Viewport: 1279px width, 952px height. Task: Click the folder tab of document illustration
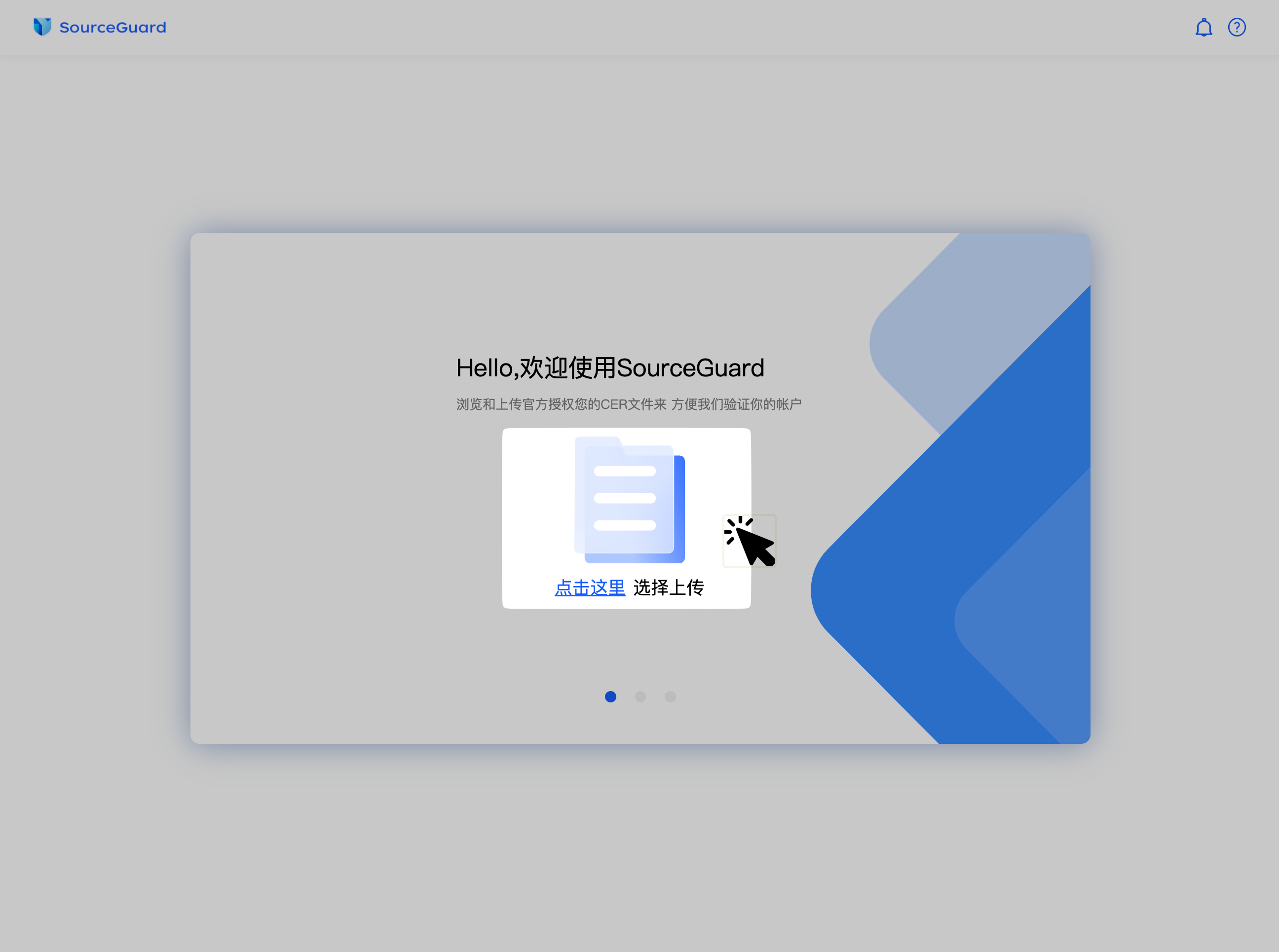[598, 442]
